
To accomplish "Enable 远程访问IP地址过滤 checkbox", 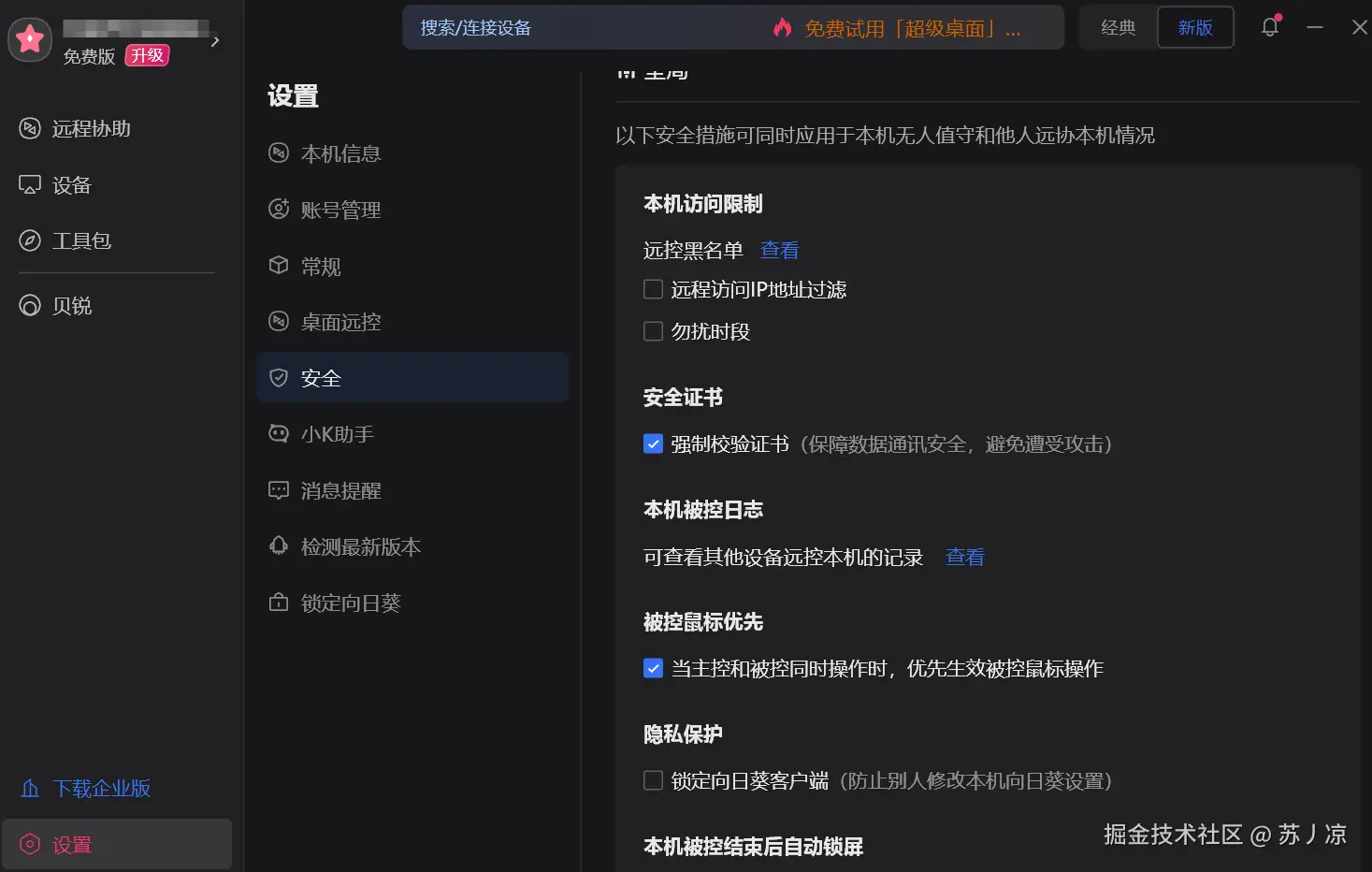I will click(x=654, y=289).
